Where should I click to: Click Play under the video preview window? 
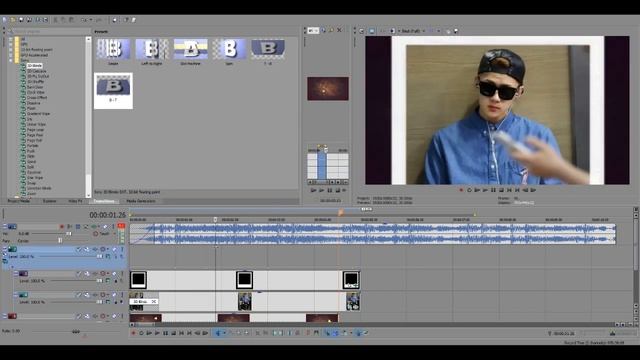click(485, 190)
